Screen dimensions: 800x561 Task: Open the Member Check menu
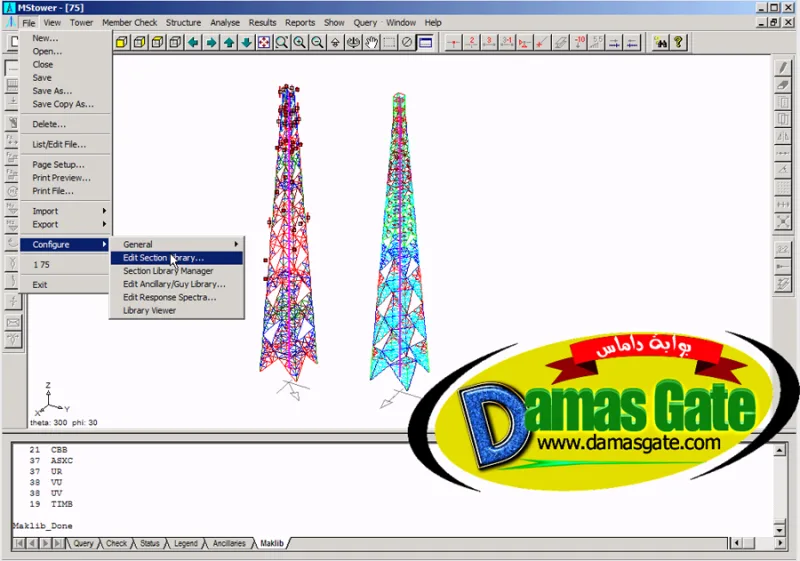[130, 22]
